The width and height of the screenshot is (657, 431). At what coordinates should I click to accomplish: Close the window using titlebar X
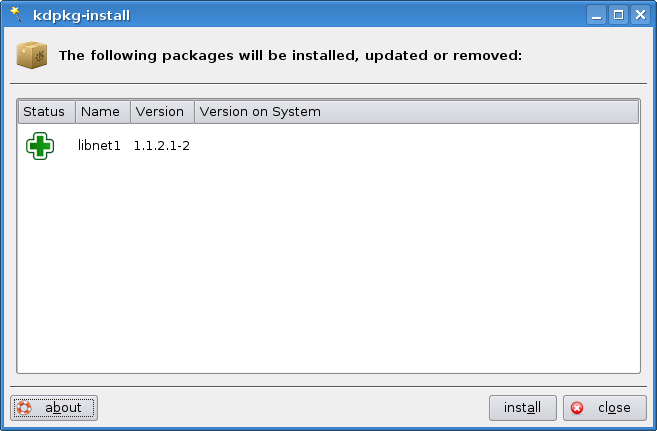[x=641, y=15]
